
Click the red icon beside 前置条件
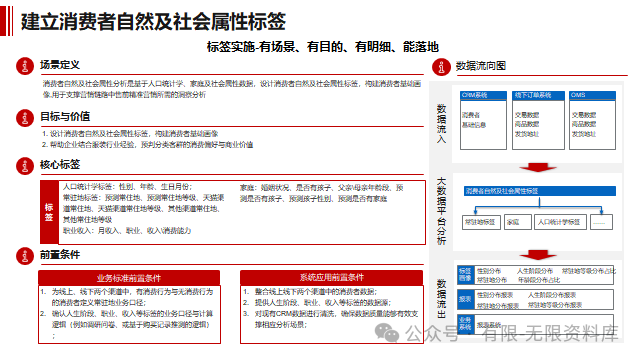25,256
